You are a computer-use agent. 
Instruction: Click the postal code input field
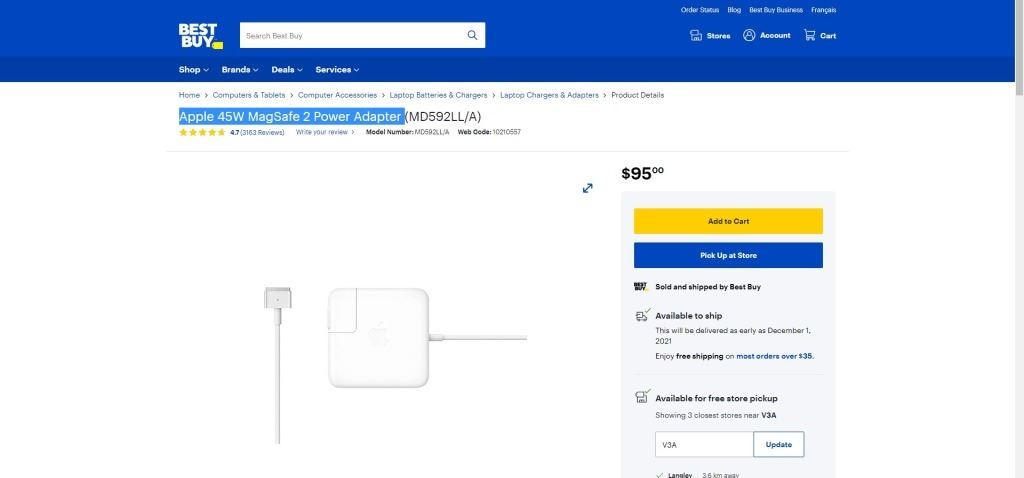coord(703,445)
